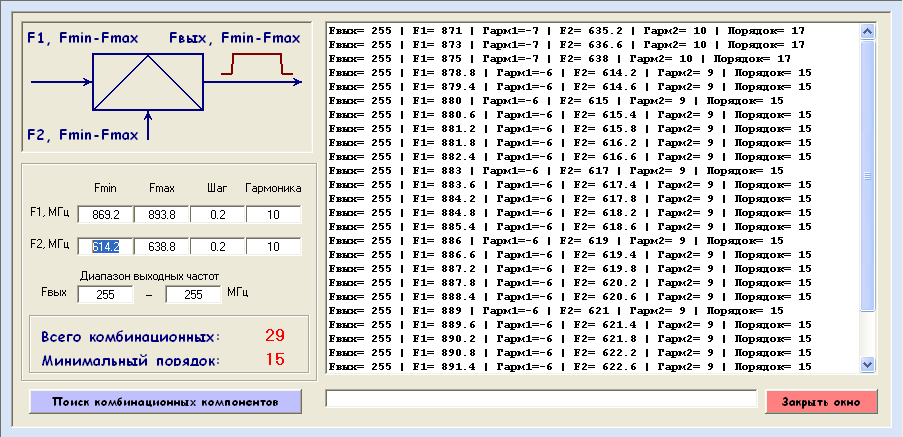Screen dimensions: 903x437
Task: Click the lower Fвых range start field
Action: tap(105, 295)
